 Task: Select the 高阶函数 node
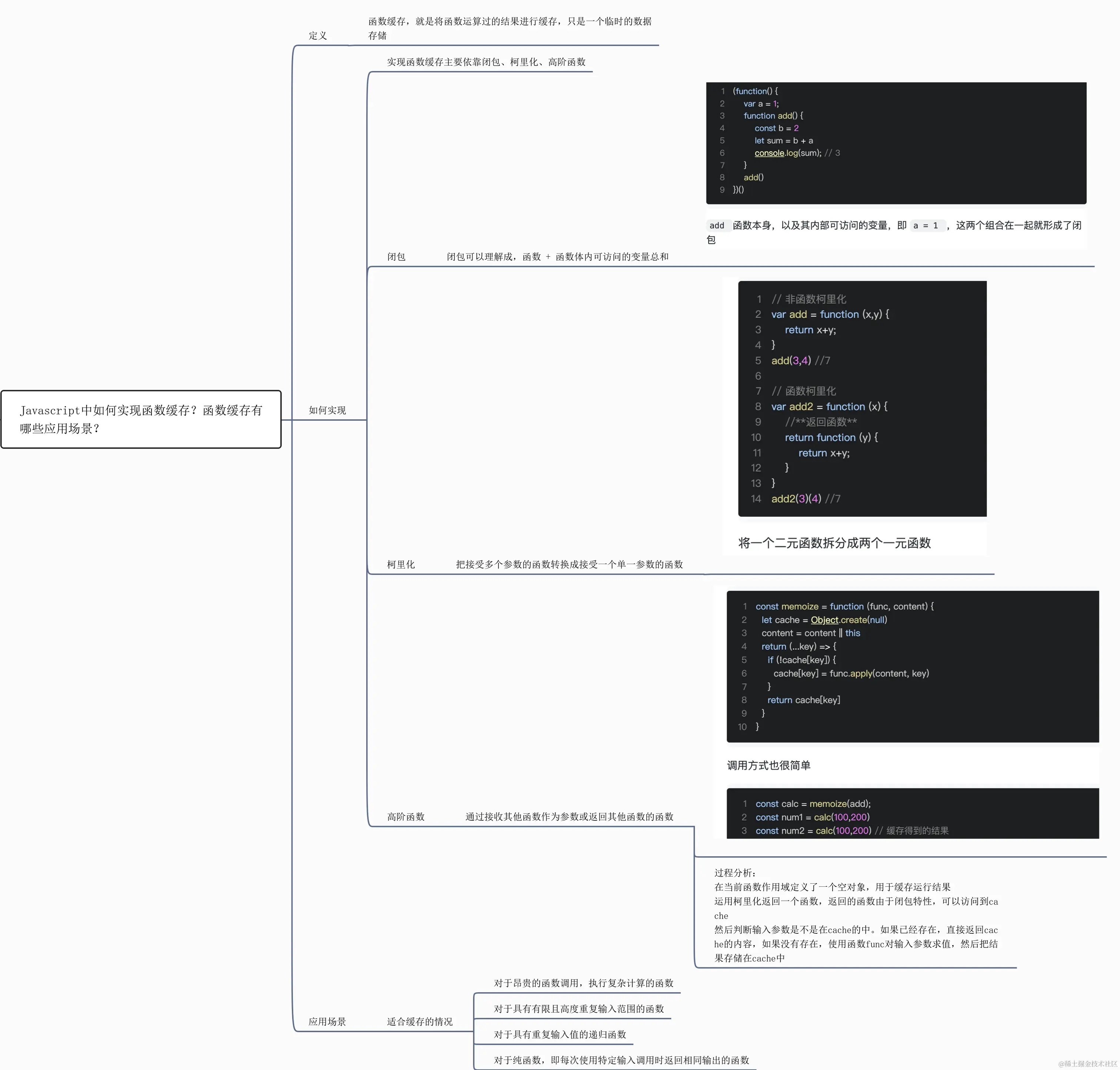406,817
